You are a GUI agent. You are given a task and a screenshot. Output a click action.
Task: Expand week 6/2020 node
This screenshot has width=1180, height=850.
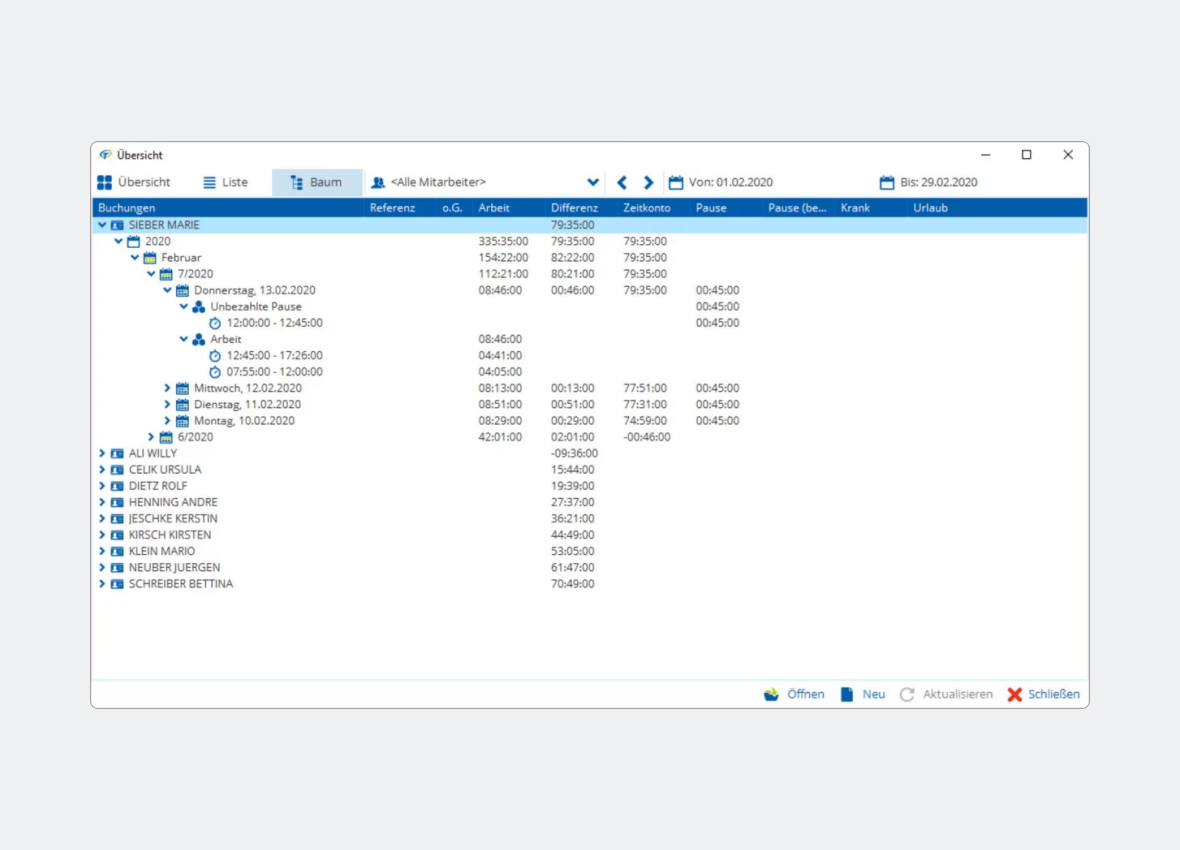pyautogui.click(x=151, y=437)
